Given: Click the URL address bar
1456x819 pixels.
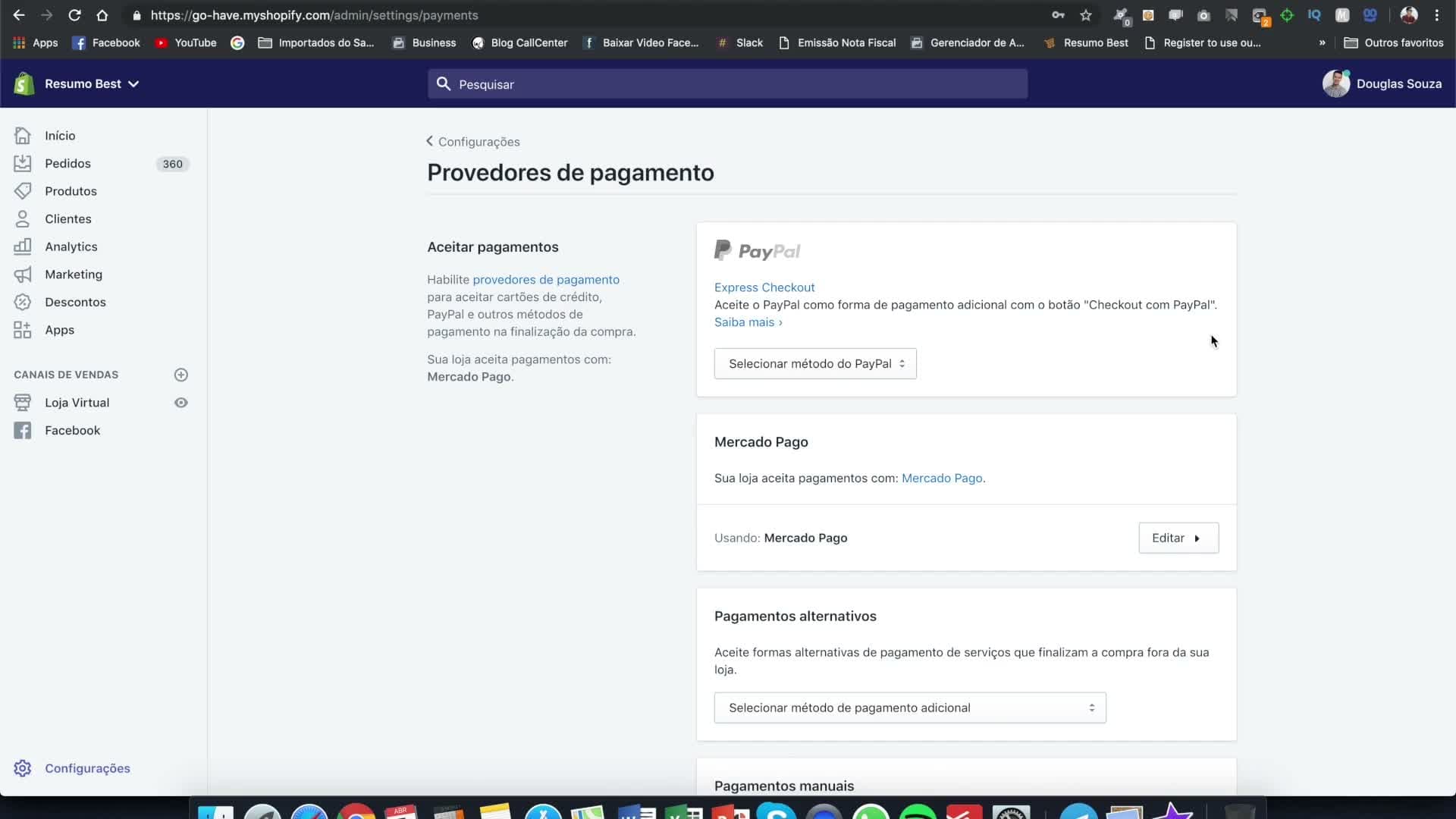Looking at the screenshot, I should pos(584,15).
